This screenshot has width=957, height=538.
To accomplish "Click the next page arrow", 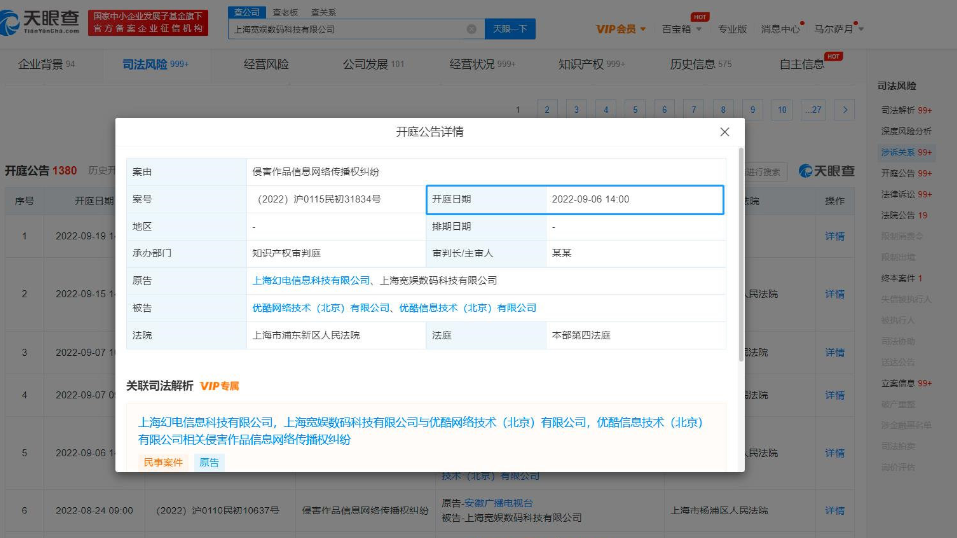I will (845, 110).
